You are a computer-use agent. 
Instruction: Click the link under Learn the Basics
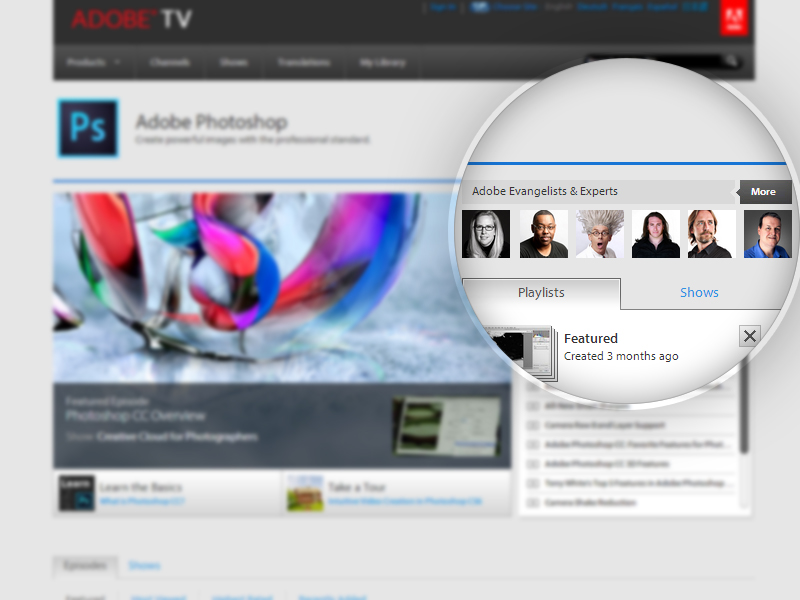(x=142, y=502)
